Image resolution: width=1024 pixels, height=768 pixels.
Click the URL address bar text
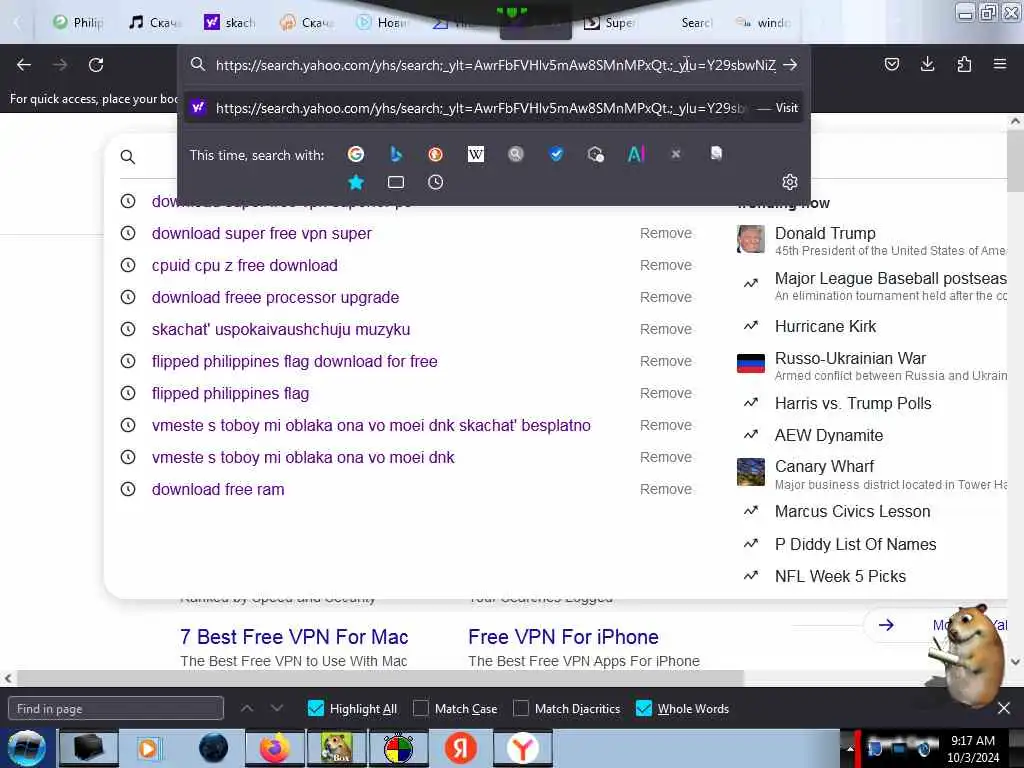pyautogui.click(x=495, y=65)
